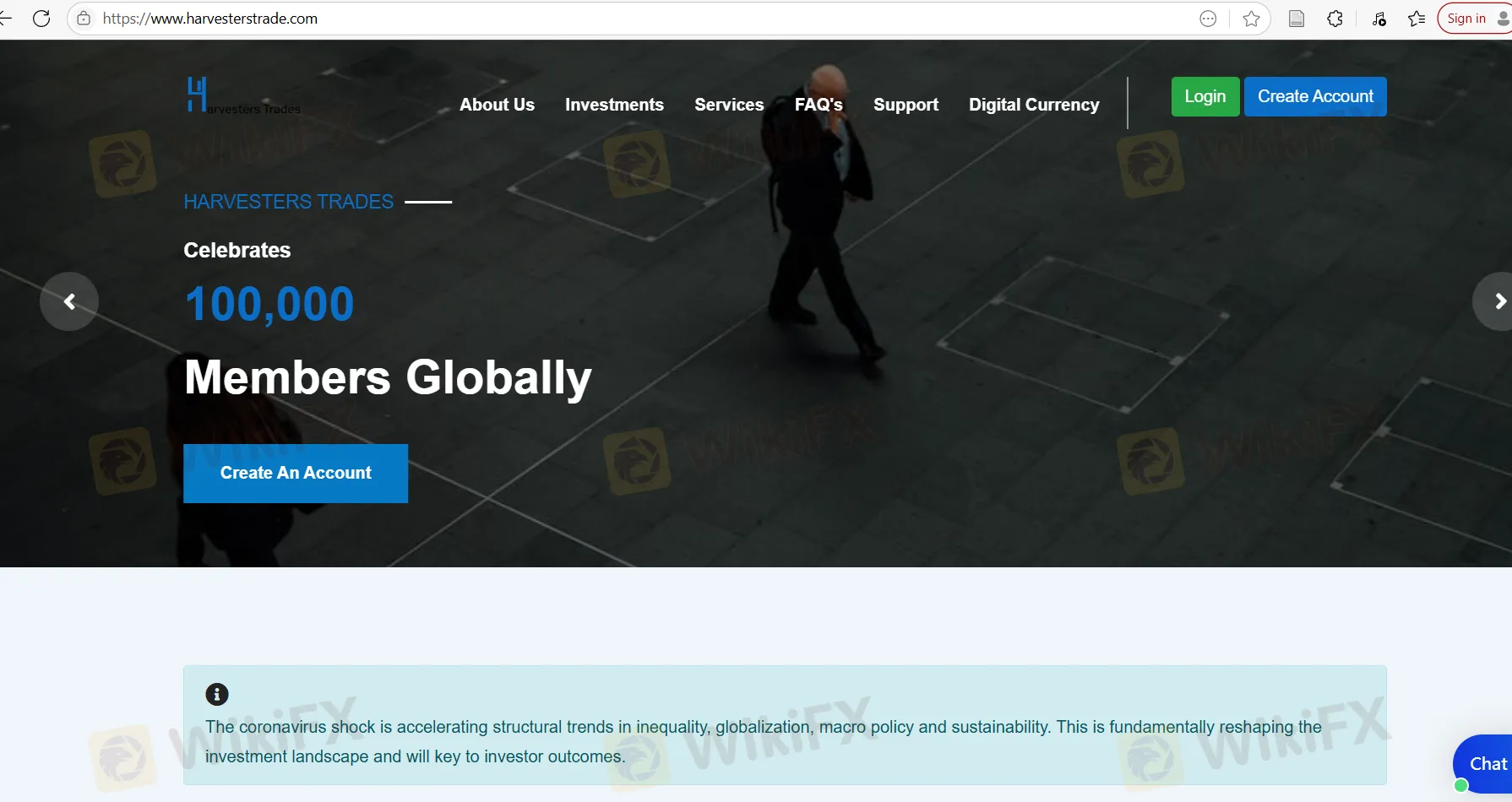This screenshot has height=802, width=1512.
Task: Open the favorites list icon
Action: point(1417,18)
